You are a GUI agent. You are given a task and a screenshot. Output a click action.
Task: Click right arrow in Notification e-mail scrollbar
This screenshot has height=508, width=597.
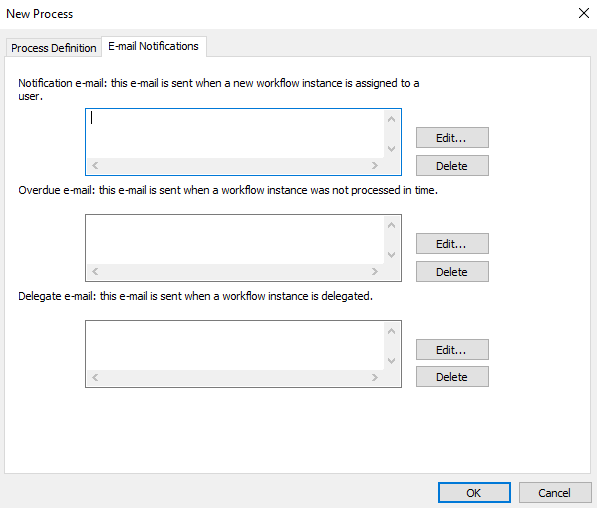click(375, 165)
